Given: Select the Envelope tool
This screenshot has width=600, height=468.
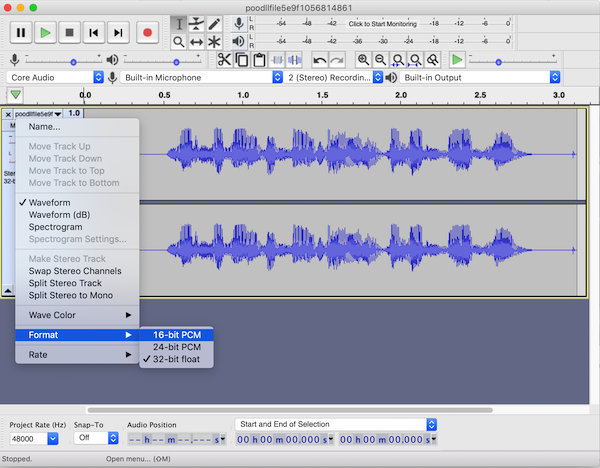Looking at the screenshot, I should 196,24.
